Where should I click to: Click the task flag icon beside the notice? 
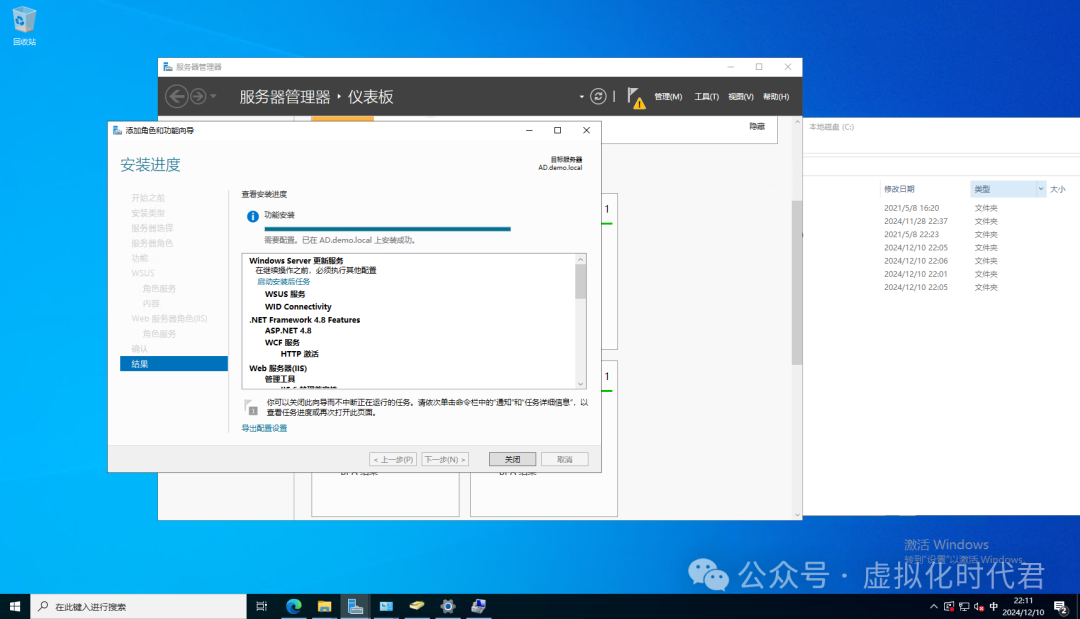[251, 407]
